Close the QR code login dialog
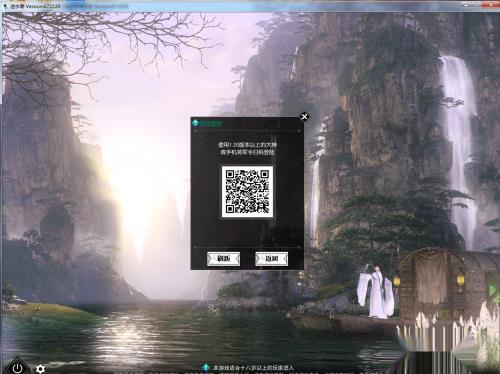500x374 pixels. click(x=304, y=117)
